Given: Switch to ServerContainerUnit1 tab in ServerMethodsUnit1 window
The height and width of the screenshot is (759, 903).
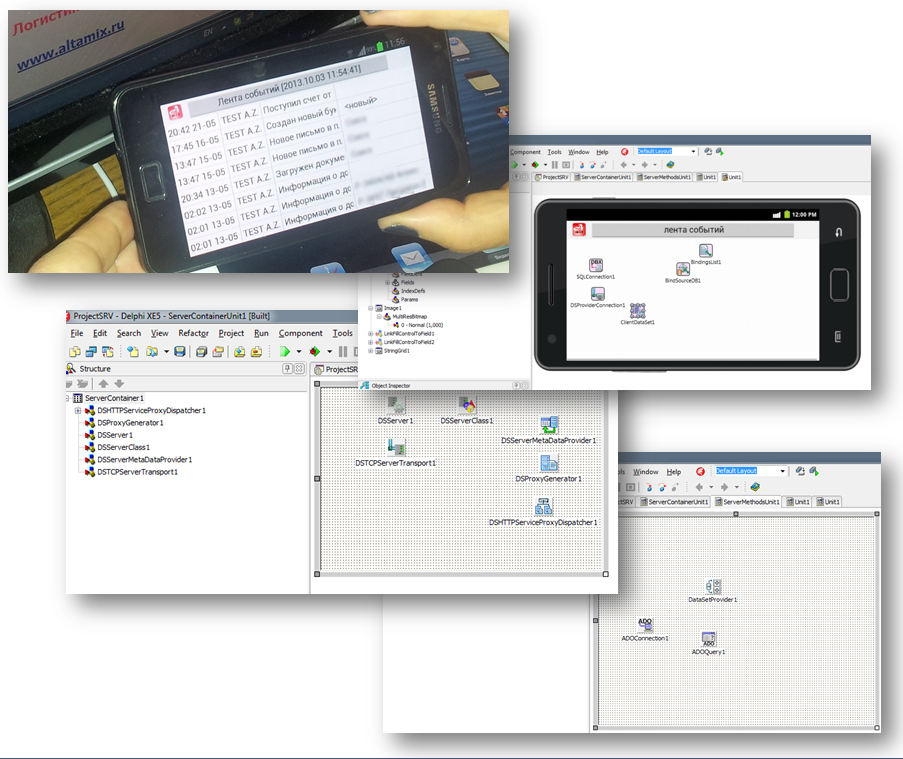Looking at the screenshot, I should pyautogui.click(x=674, y=502).
